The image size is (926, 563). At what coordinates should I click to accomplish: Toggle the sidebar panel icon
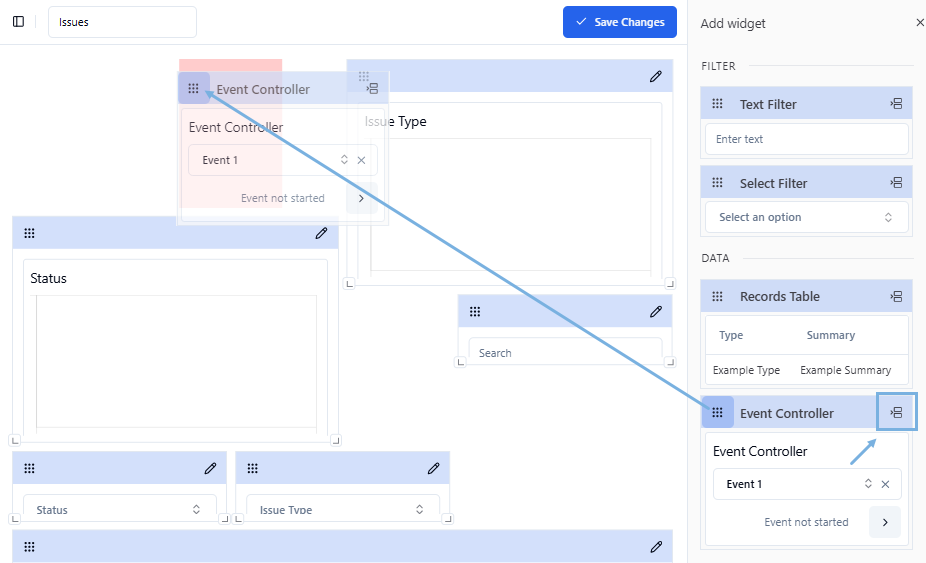pos(18,22)
